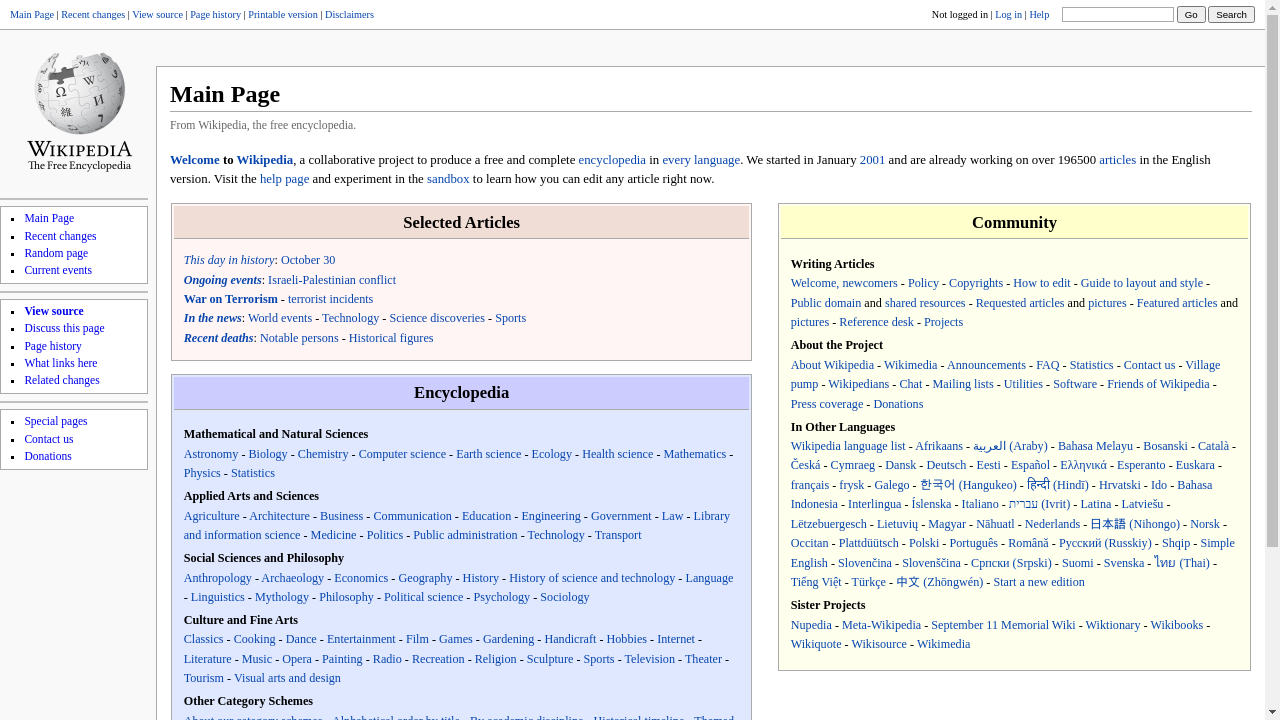Open the sandbox link
This screenshot has height=720, width=1280.
pos(447,178)
